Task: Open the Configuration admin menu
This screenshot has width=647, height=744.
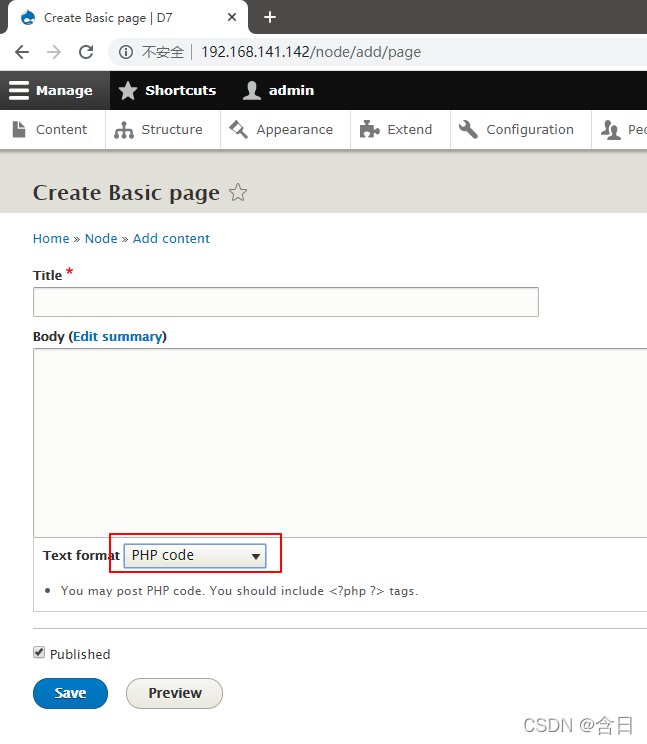Action: pos(517,130)
